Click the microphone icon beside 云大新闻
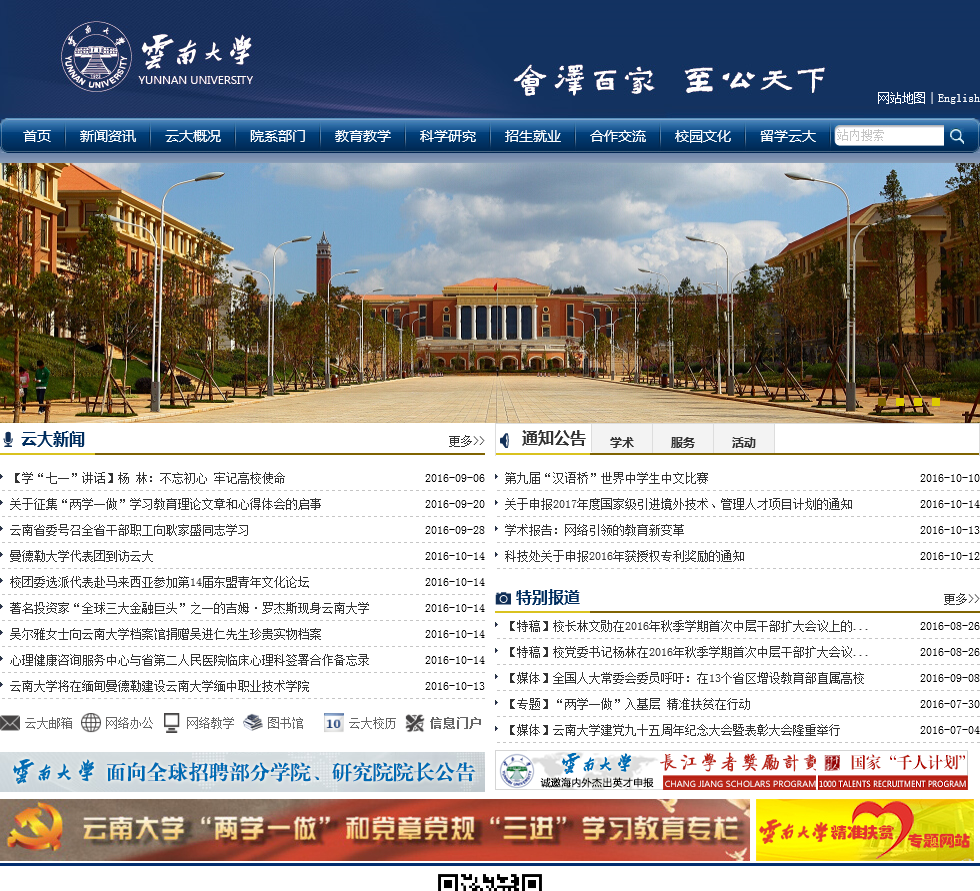980x891 pixels. click(x=8, y=440)
